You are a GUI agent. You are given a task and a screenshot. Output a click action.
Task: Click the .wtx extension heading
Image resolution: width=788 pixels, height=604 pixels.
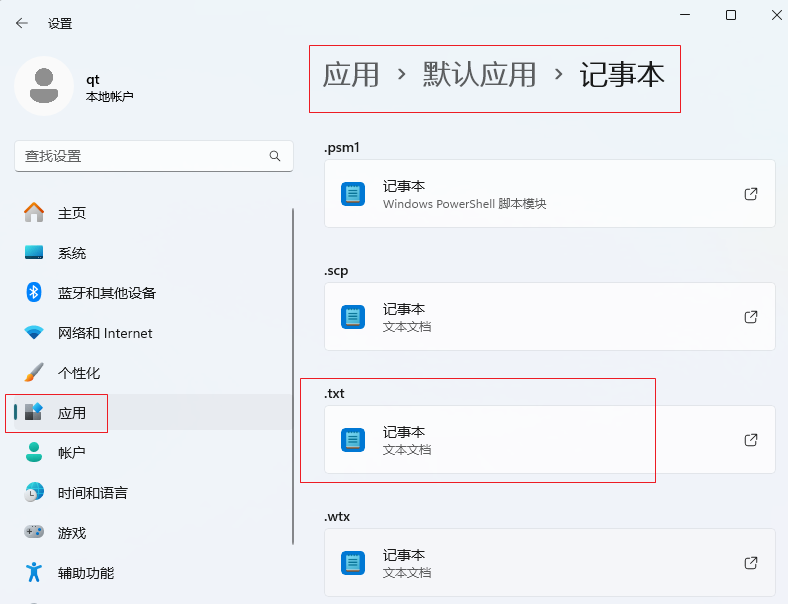[x=337, y=517]
